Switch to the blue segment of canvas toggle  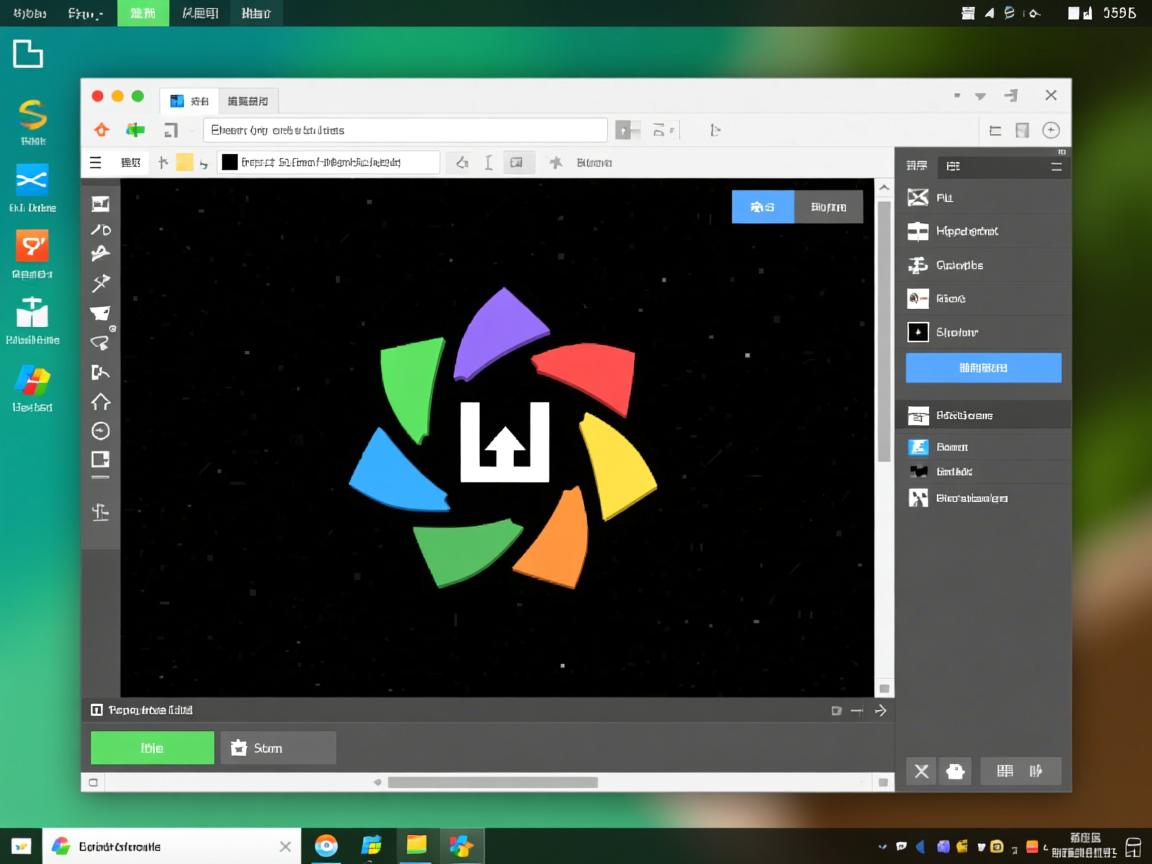click(762, 207)
